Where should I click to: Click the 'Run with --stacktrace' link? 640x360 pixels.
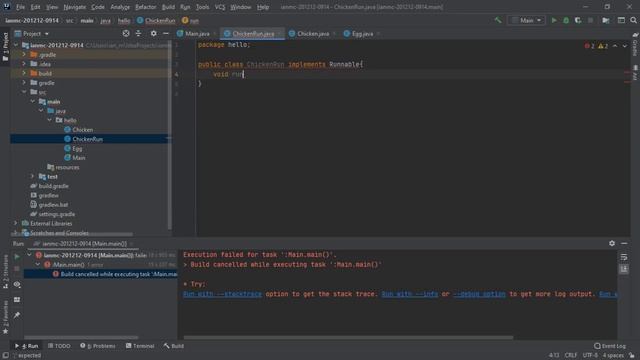tap(222, 294)
